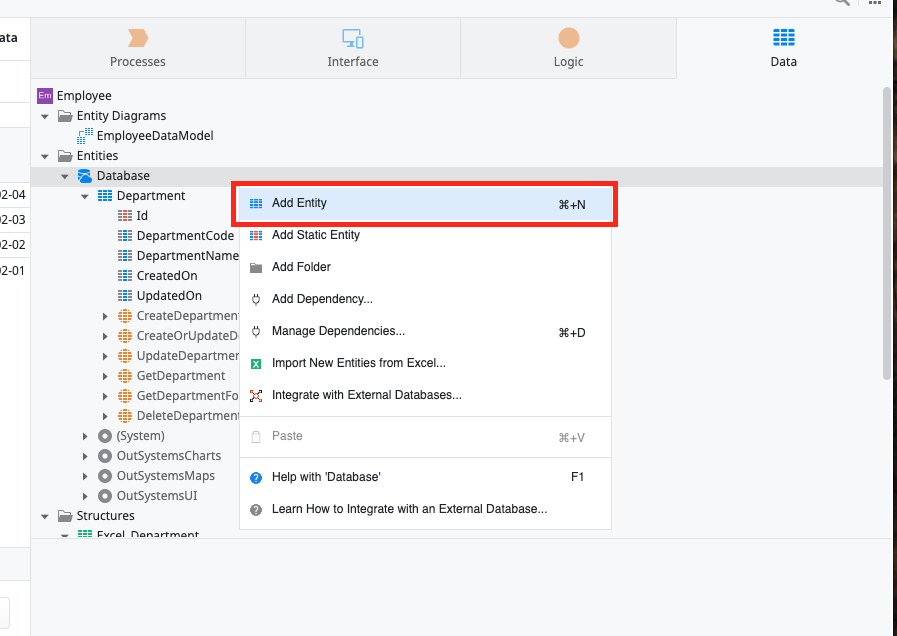Expand the OutSystemsCharts module
The width and height of the screenshot is (897, 636).
pyautogui.click(x=85, y=456)
